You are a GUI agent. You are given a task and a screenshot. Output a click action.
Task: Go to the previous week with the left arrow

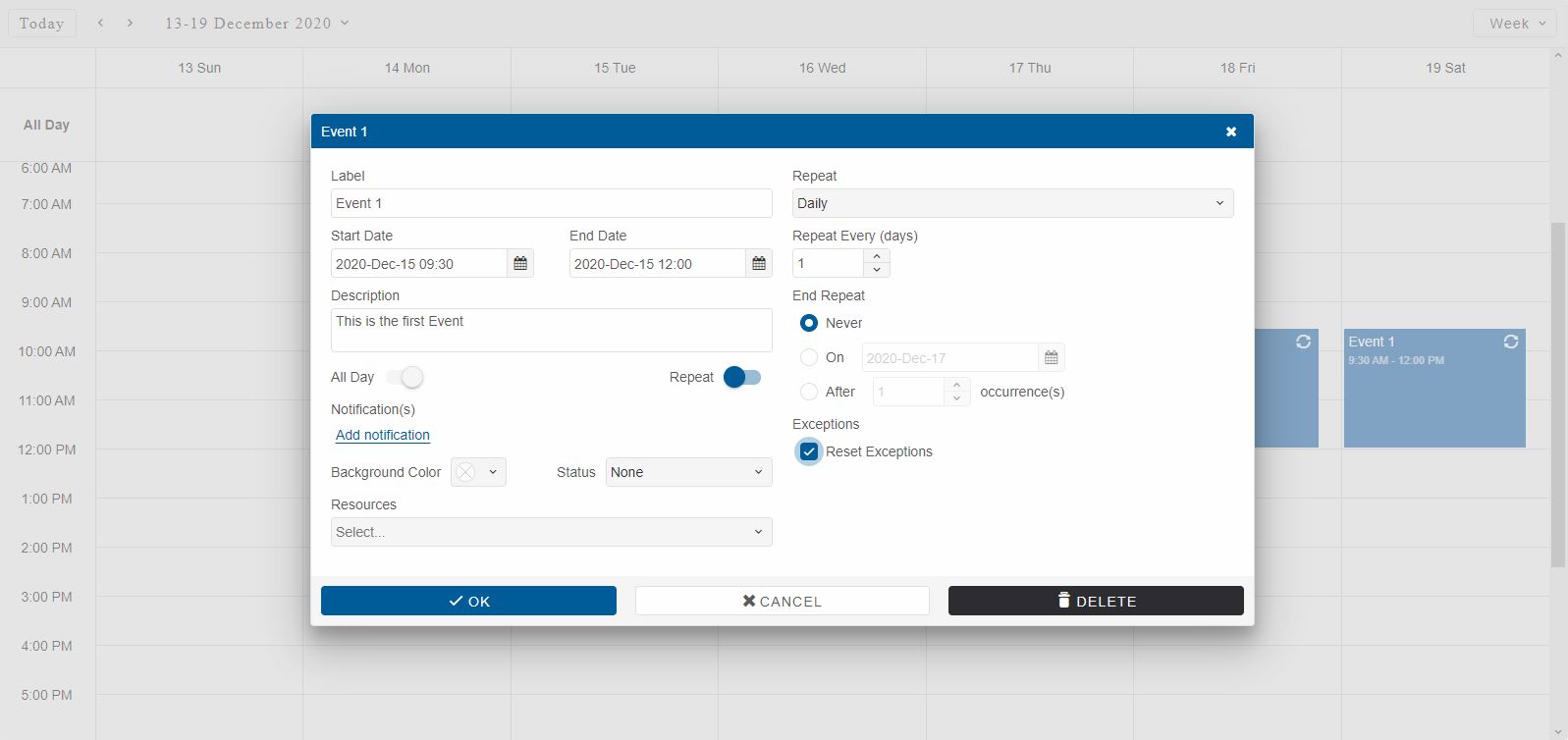pyautogui.click(x=100, y=23)
